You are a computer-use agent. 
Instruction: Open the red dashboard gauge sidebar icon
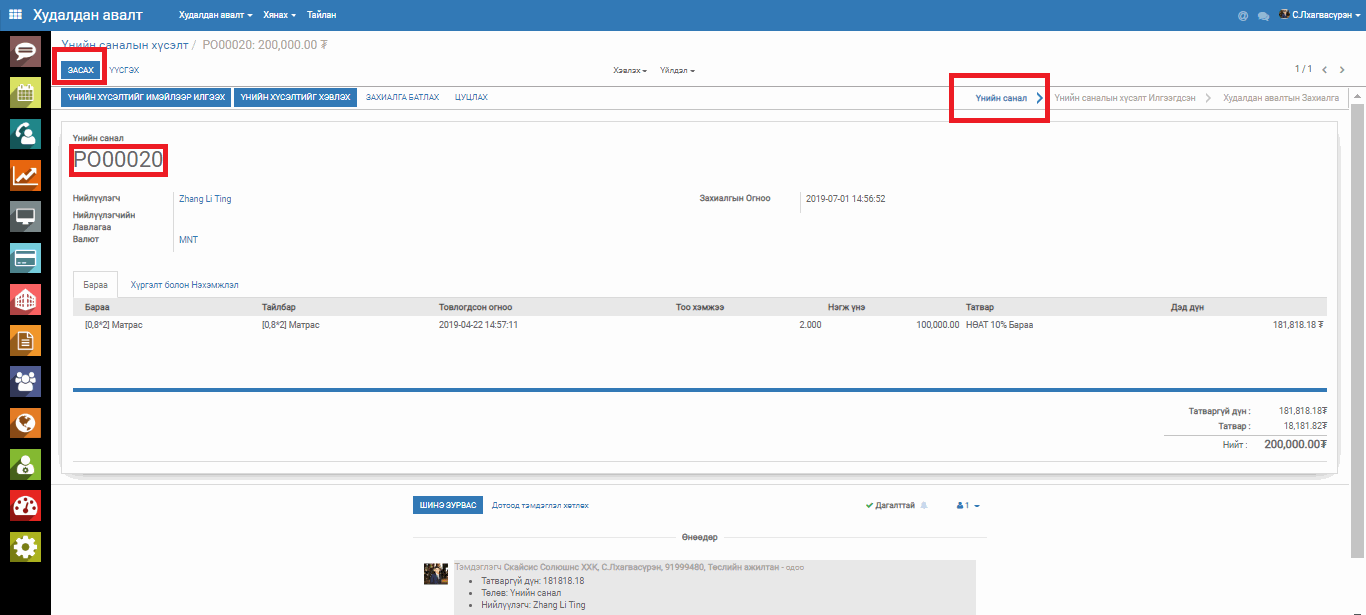(25, 506)
